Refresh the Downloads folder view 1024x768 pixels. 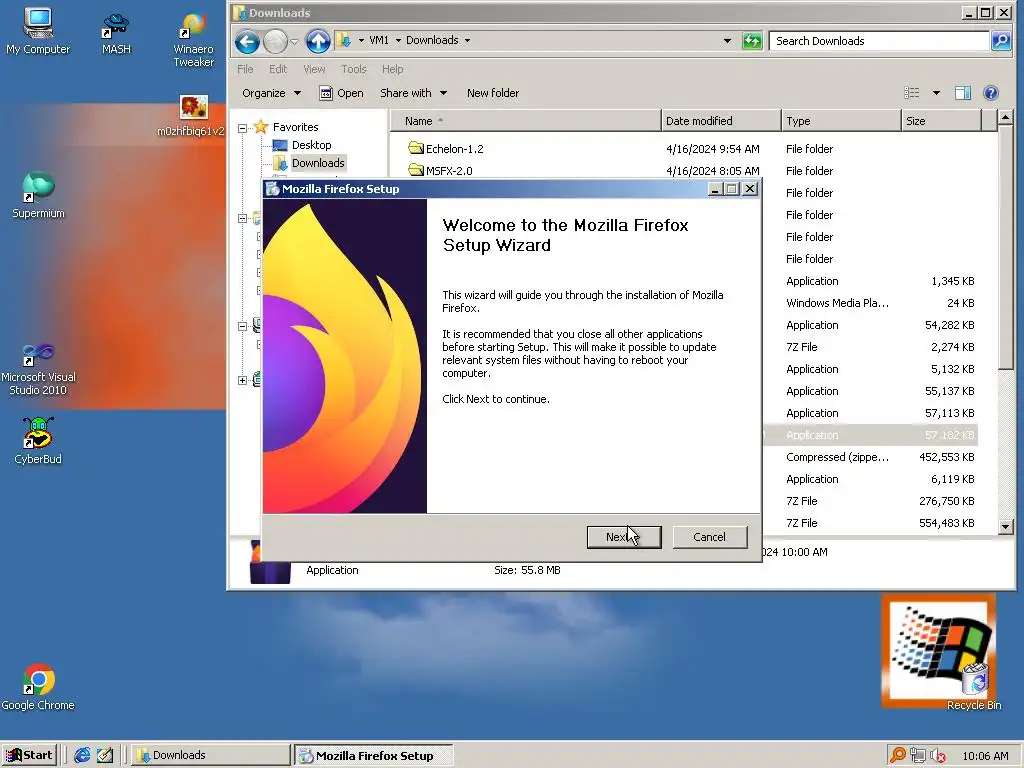[x=752, y=41]
